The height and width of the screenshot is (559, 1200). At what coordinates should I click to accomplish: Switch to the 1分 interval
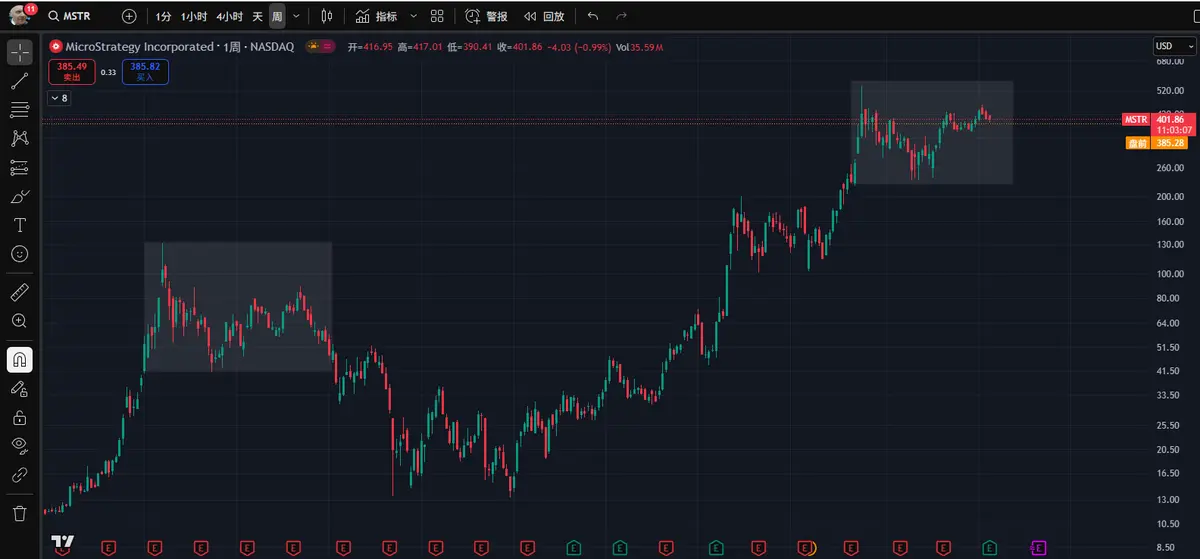[164, 16]
